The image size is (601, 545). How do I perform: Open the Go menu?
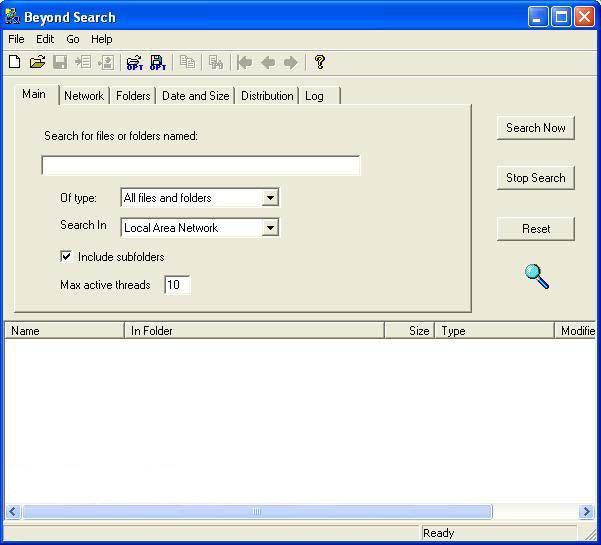tap(72, 39)
